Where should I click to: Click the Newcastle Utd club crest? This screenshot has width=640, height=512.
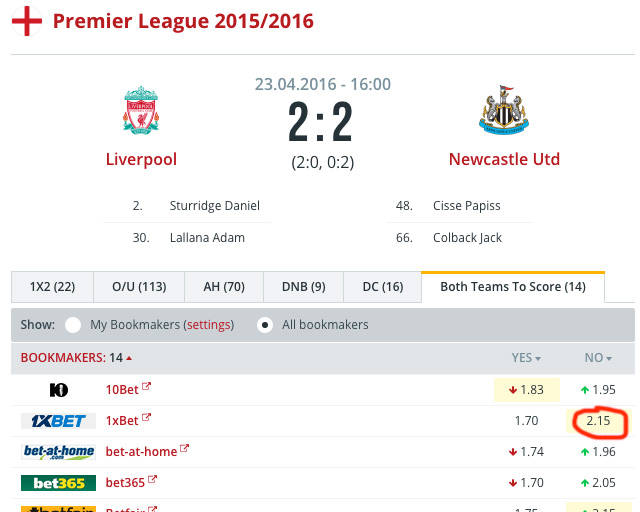click(504, 110)
